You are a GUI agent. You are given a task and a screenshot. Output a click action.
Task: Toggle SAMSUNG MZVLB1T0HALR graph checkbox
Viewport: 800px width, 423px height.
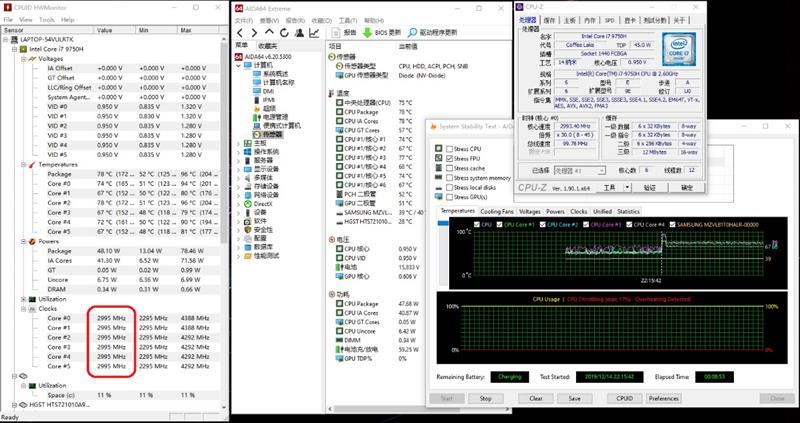point(672,225)
